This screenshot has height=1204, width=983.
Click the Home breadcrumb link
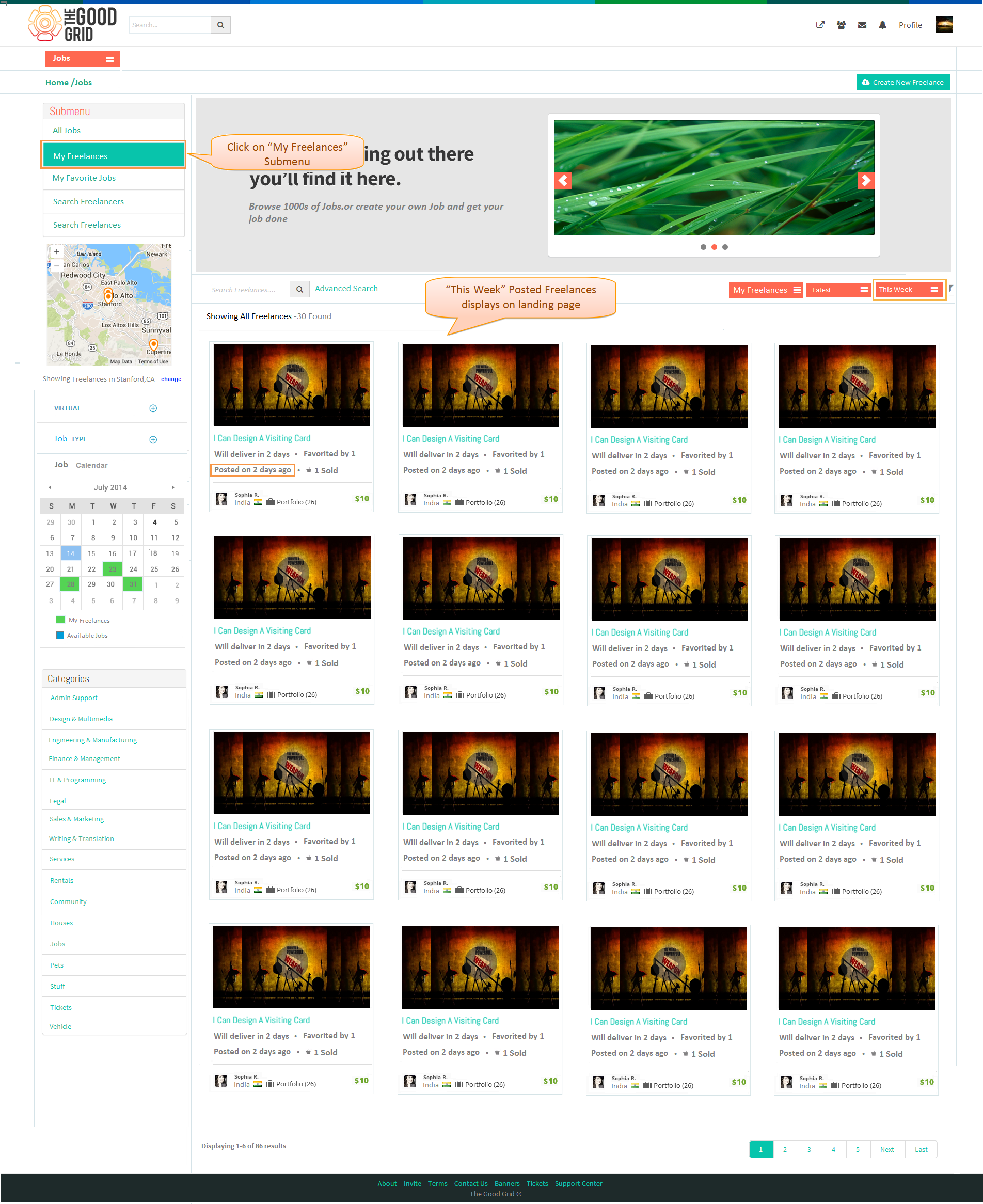tap(57, 82)
